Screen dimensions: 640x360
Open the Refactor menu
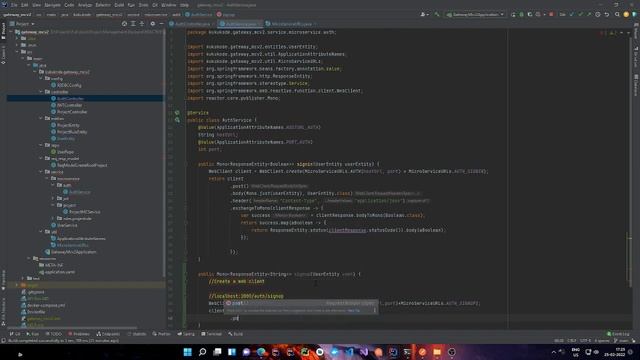click(103, 5)
